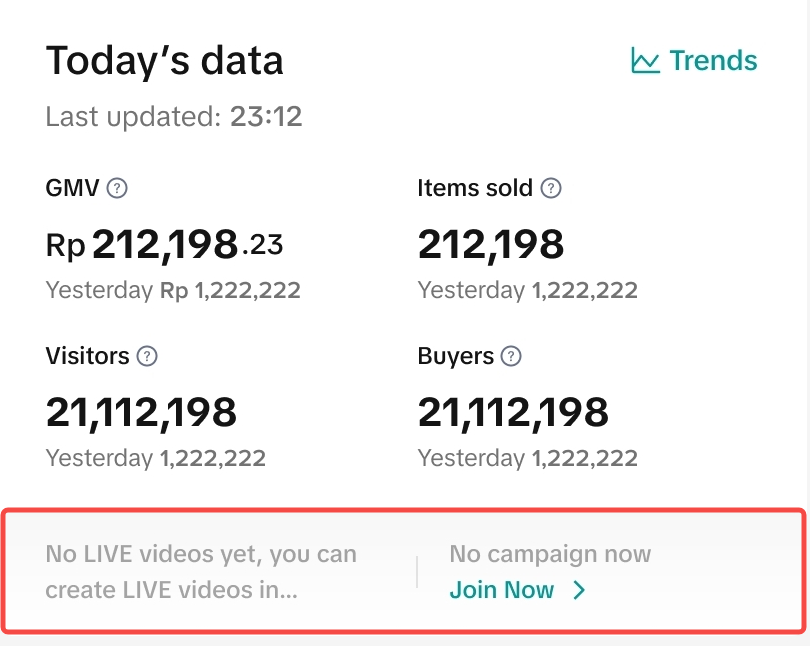
Task: Click the Join Now campaign link
Action: point(502,590)
